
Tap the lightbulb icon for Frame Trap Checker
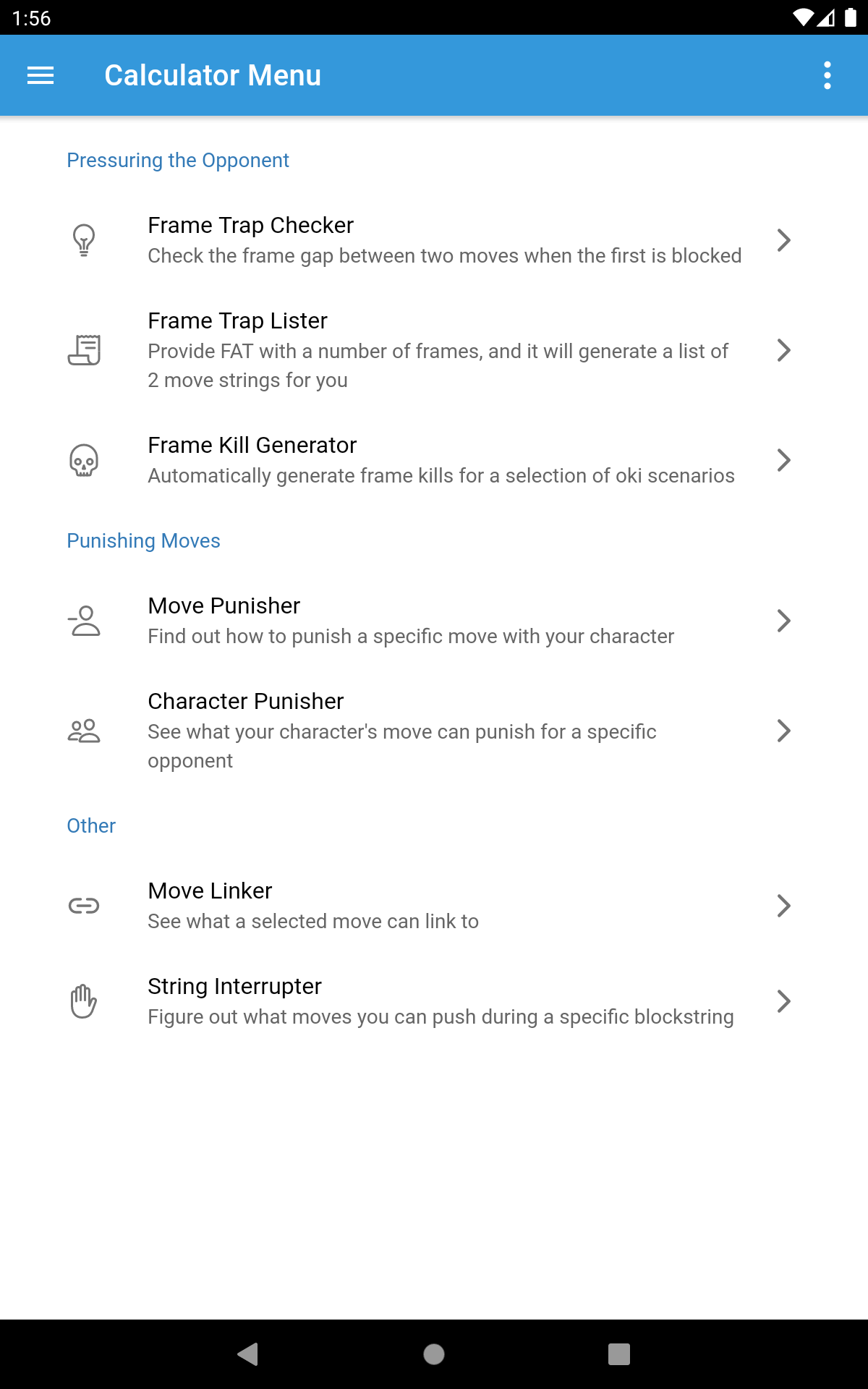coord(84,240)
